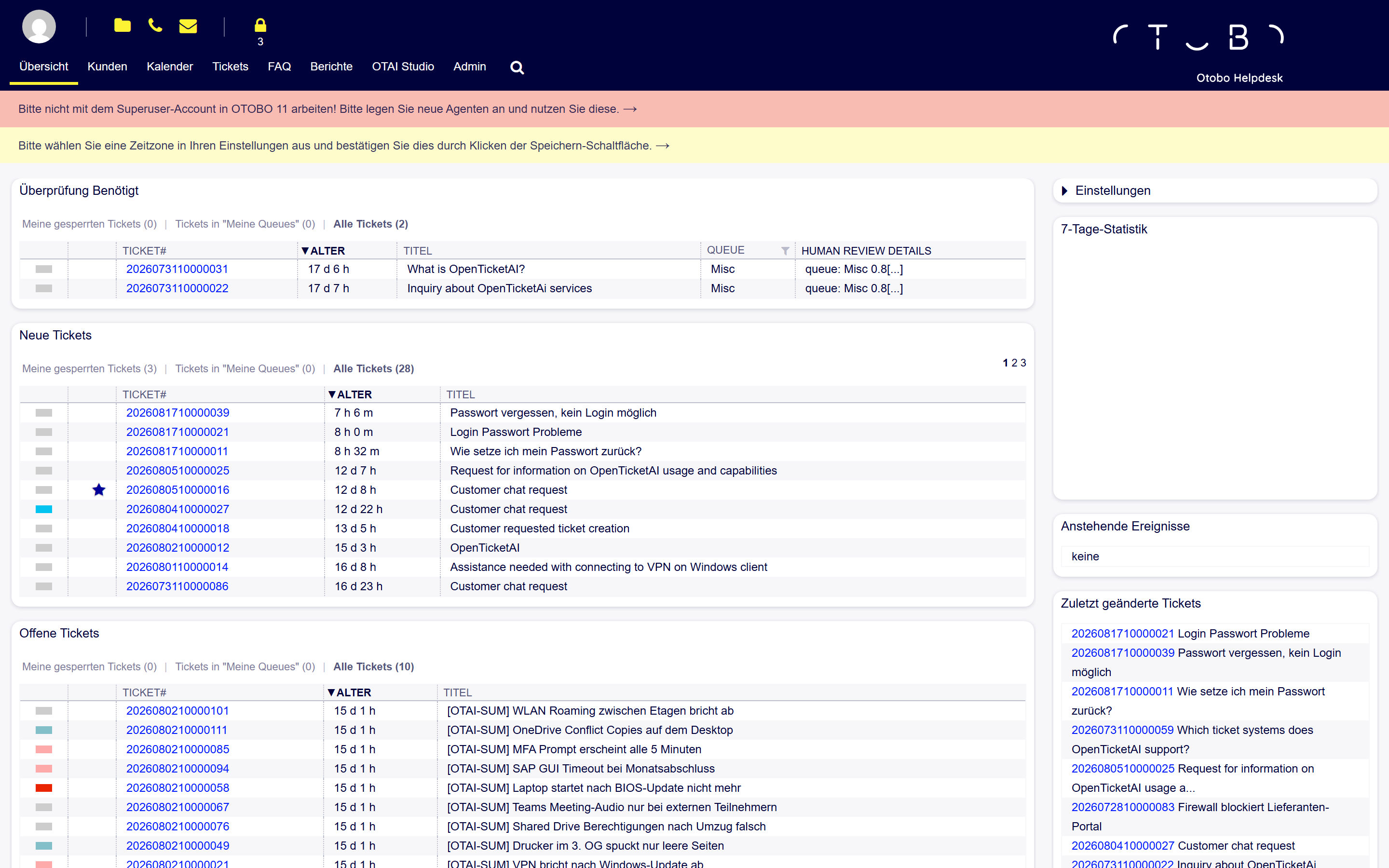Open ticket 2026081710000039 in Neue Tickets

[178, 413]
